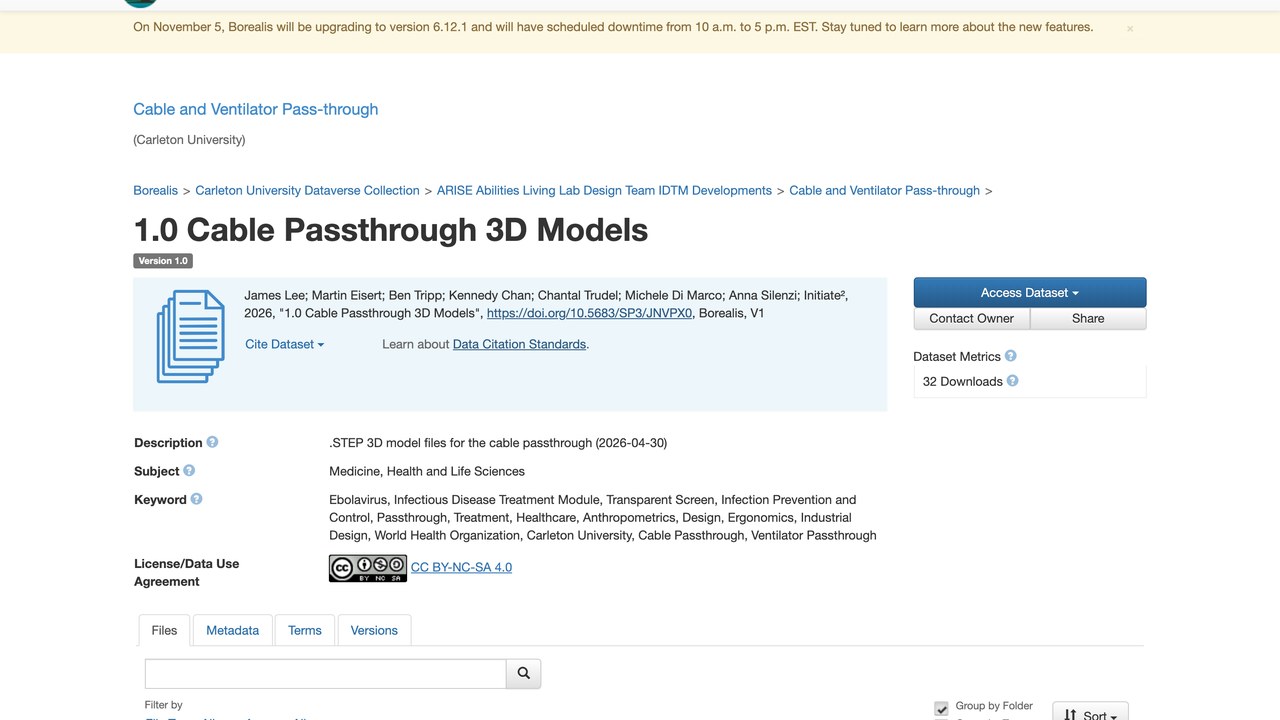1280x720 pixels.
Task: Click the dataset documents icon
Action: pos(190,336)
